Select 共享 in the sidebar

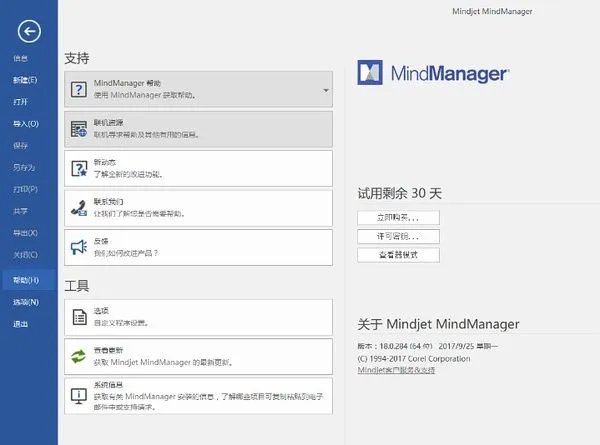(x=20, y=211)
